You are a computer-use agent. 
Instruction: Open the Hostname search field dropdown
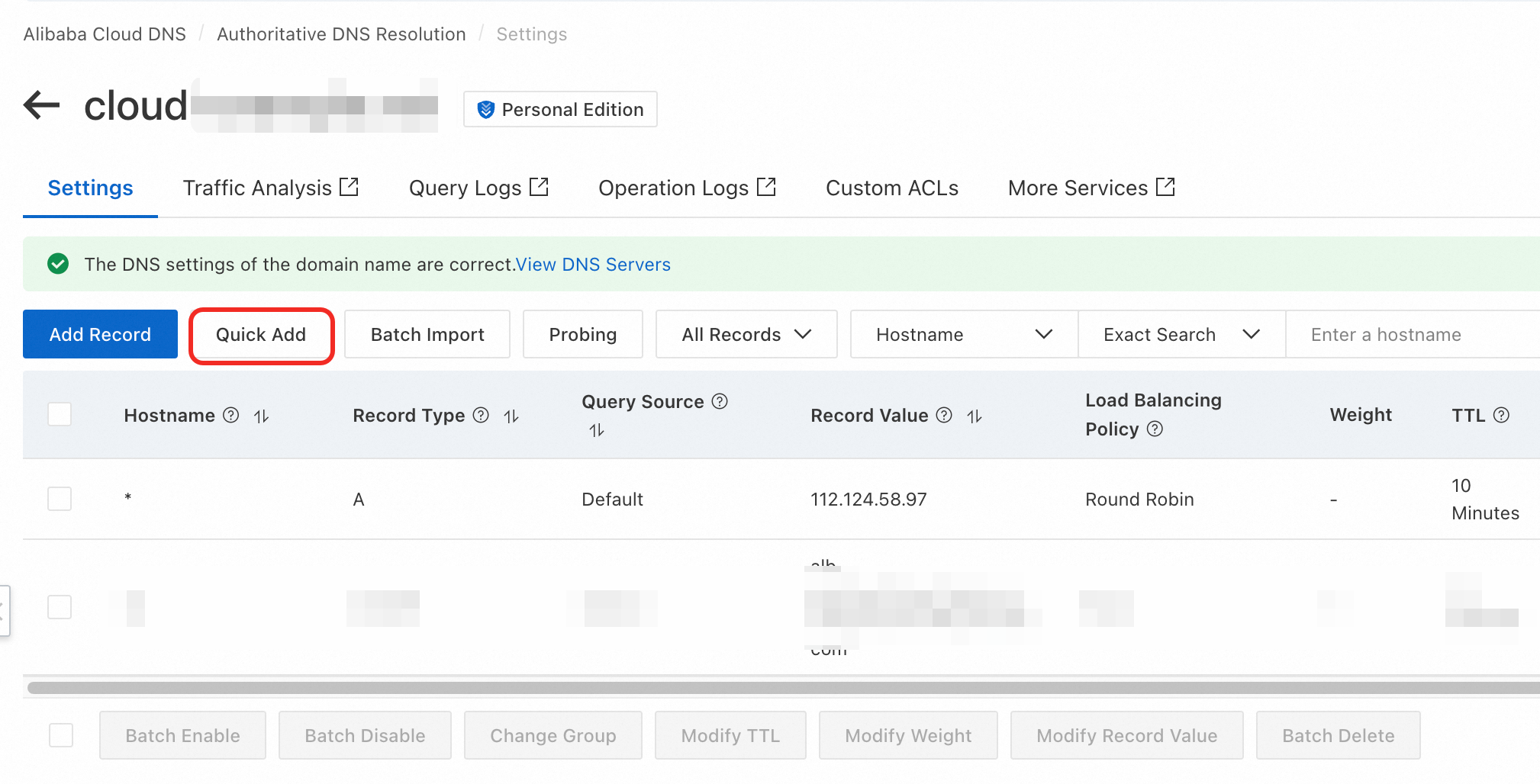click(x=963, y=334)
